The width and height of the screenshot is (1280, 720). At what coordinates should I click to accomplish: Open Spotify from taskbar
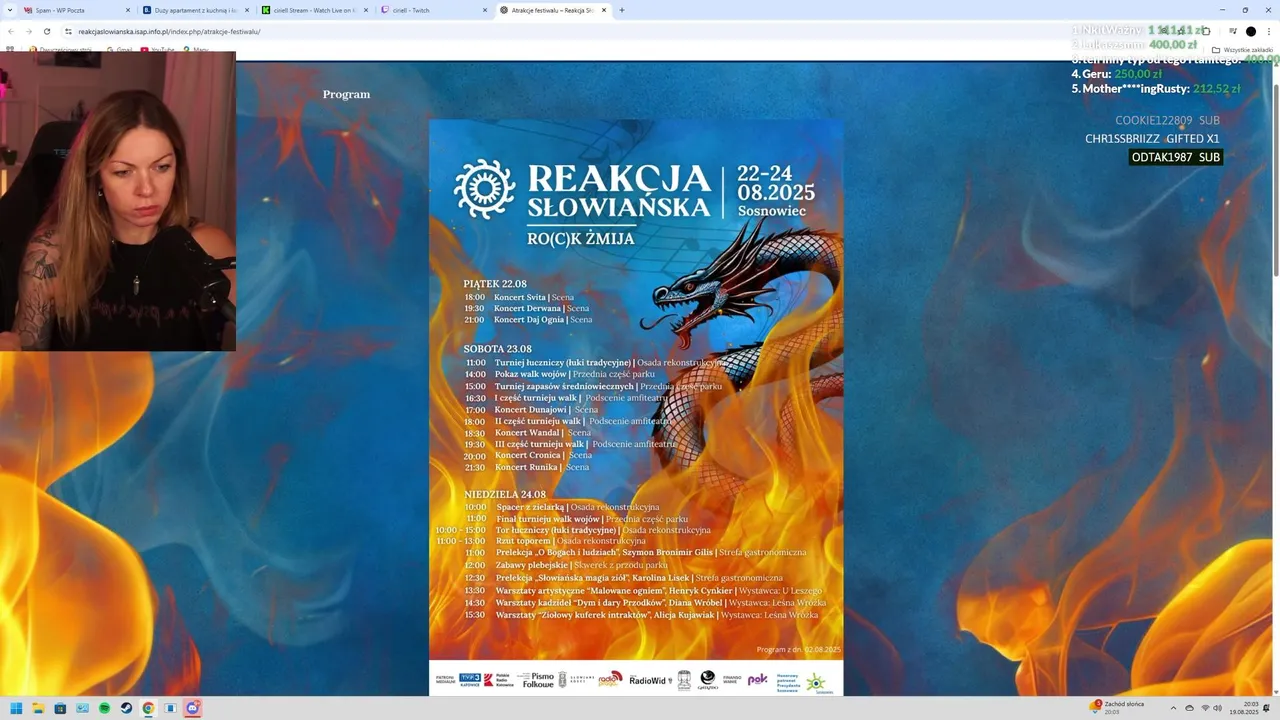click(x=104, y=708)
